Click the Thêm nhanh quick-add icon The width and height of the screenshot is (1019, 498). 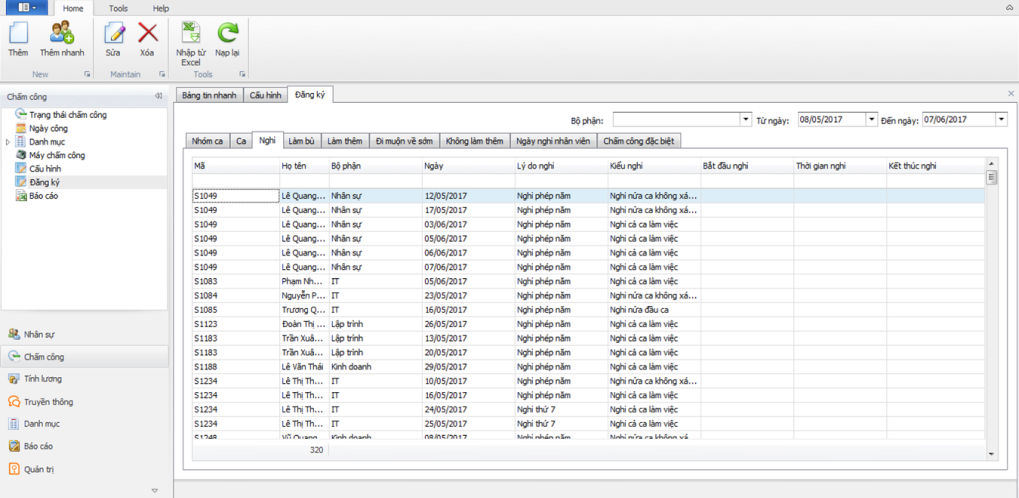pyautogui.click(x=62, y=34)
